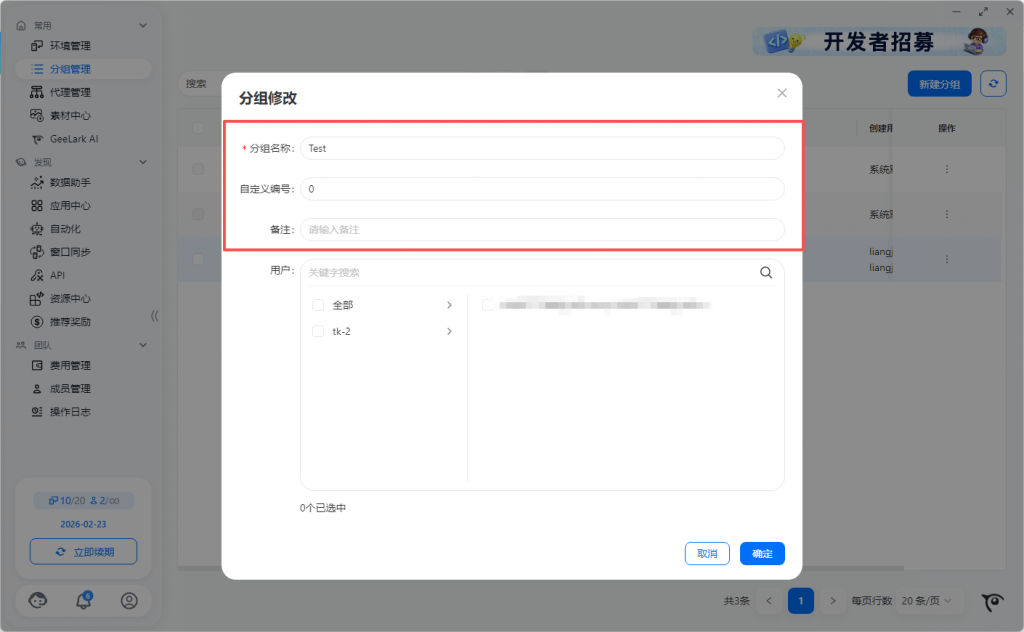
Task: Click the customer support face icon
Action: 39,600
